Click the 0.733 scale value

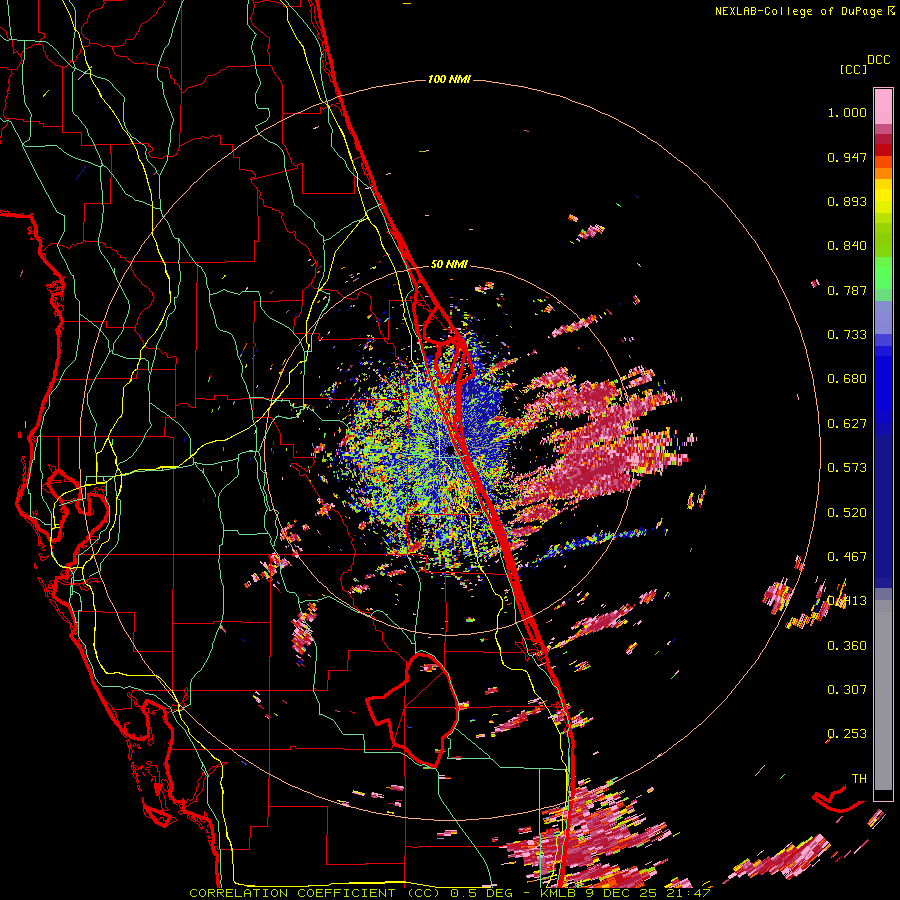tap(847, 335)
